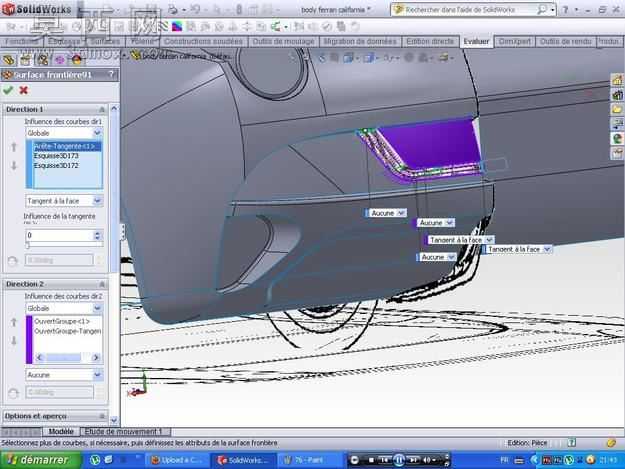Open Appearances globe icon in task pane

click(617, 138)
